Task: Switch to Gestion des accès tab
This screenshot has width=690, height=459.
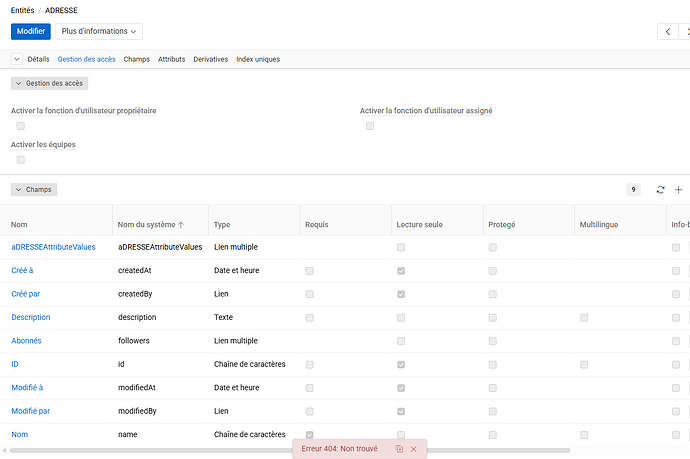Action: pos(87,59)
